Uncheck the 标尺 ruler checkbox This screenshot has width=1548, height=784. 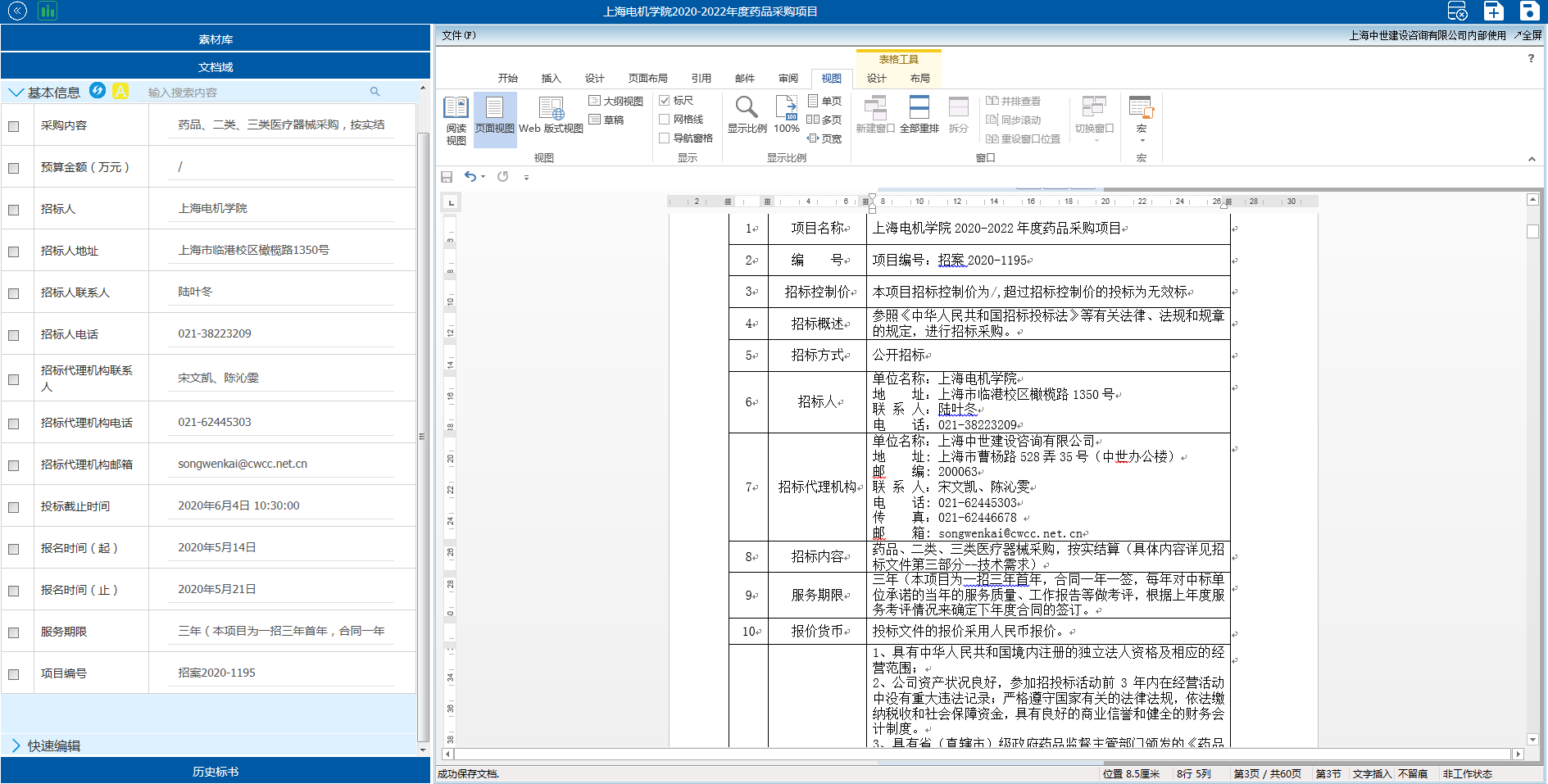point(665,101)
